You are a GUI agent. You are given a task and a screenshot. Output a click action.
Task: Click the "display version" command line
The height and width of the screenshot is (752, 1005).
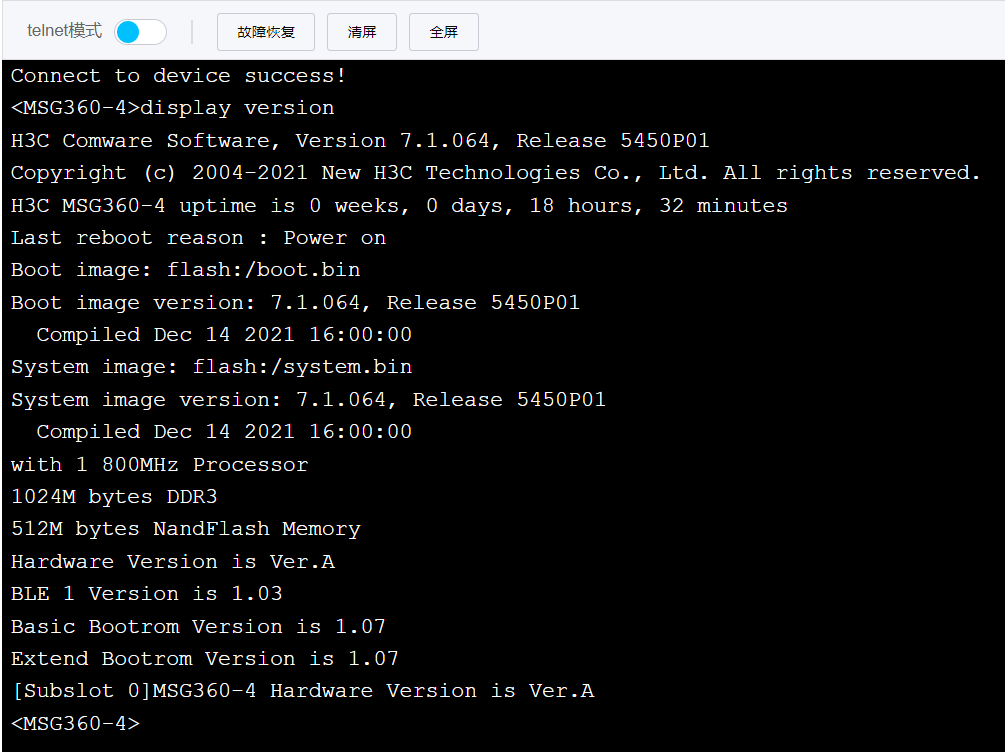pos(173,108)
